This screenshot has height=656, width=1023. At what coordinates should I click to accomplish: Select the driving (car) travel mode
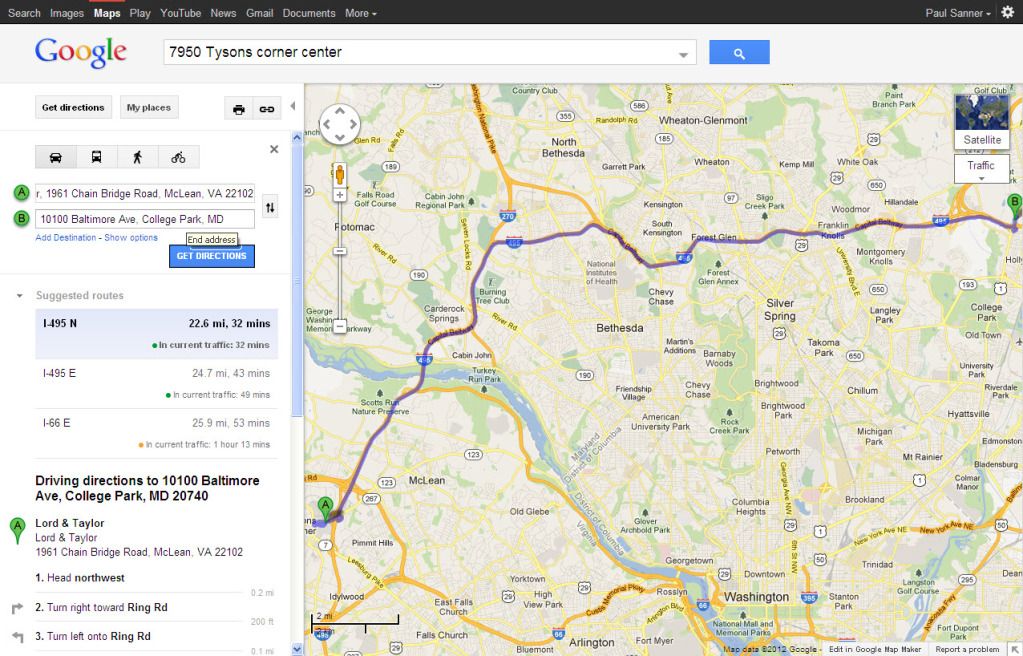pyautogui.click(x=55, y=157)
